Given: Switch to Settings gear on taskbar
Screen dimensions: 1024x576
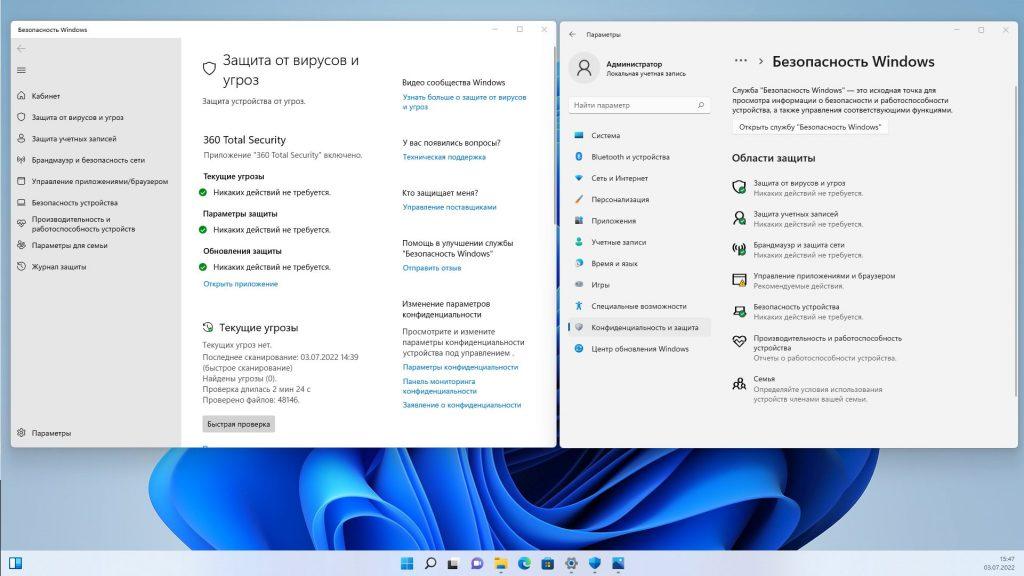Looking at the screenshot, I should pyautogui.click(x=571, y=563).
